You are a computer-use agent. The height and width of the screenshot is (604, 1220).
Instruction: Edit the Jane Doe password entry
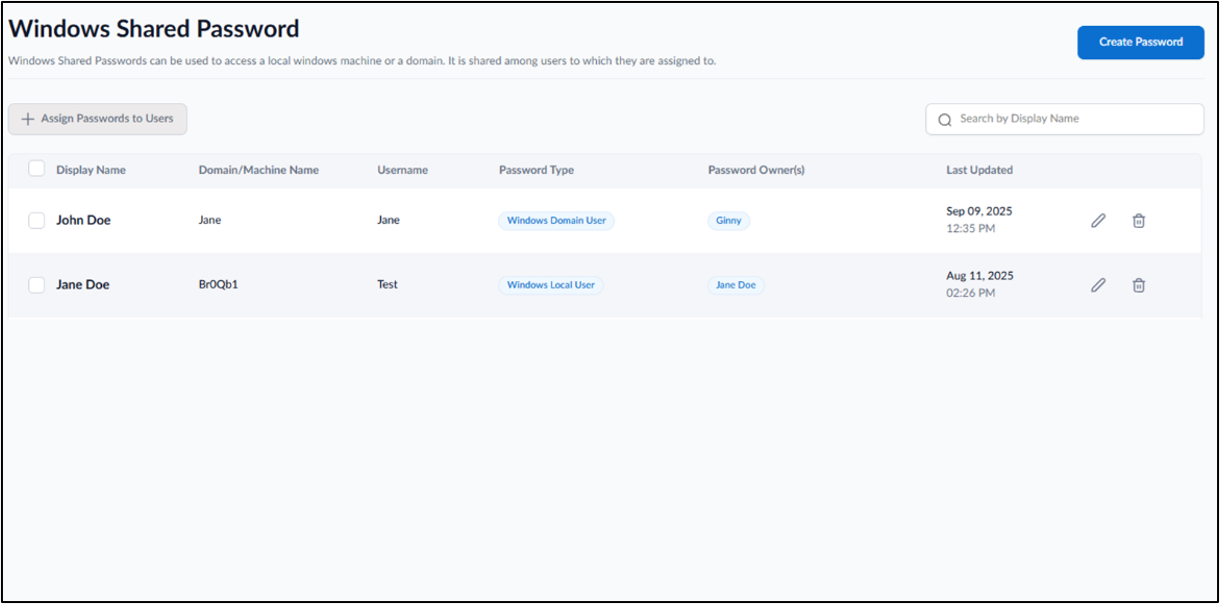1098,285
